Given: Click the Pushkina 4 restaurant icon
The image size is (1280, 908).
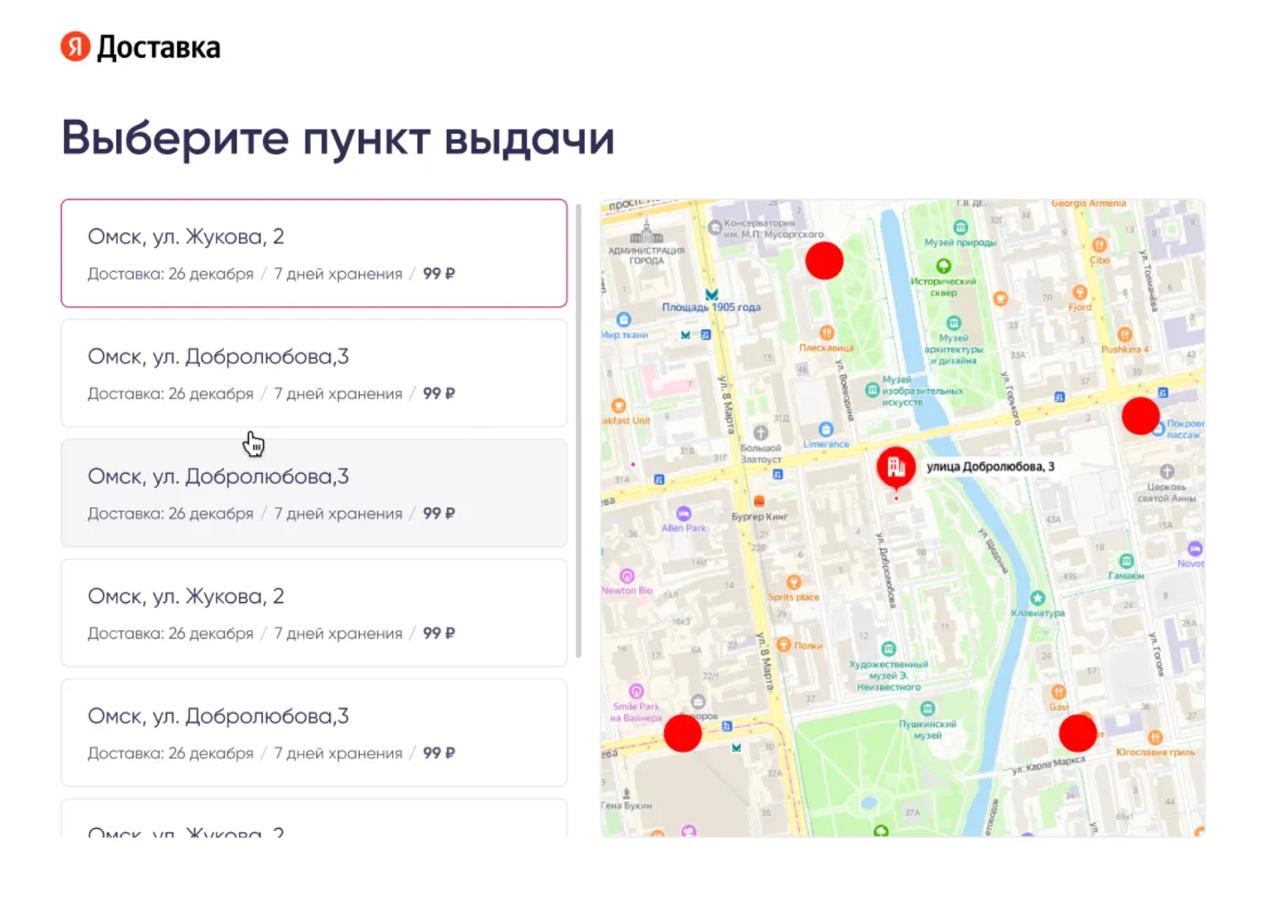Looking at the screenshot, I should click(1125, 335).
